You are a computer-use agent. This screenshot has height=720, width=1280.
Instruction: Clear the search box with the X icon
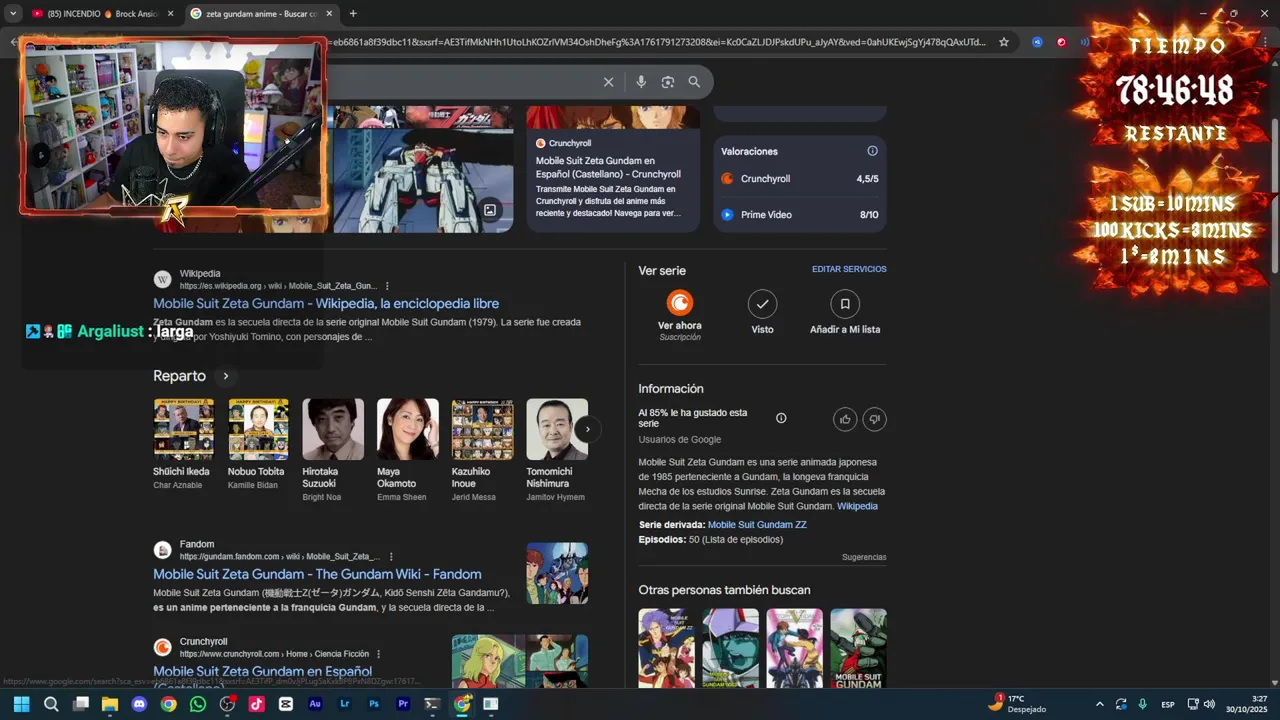coord(608,82)
